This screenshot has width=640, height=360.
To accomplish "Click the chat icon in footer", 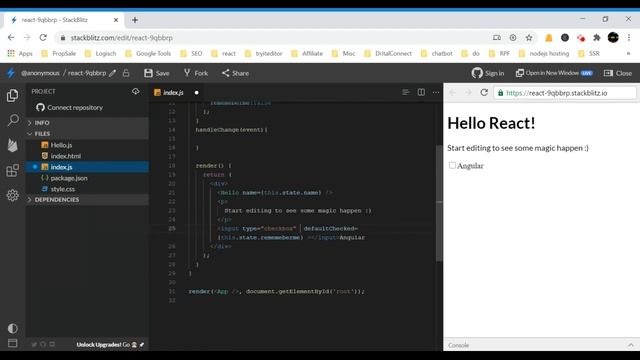I will pos(52,344).
